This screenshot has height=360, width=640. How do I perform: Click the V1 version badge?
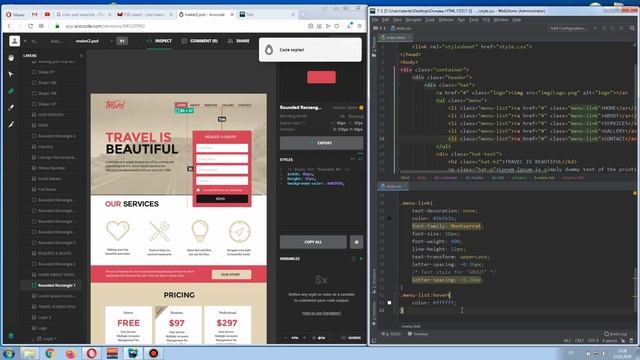coord(122,41)
